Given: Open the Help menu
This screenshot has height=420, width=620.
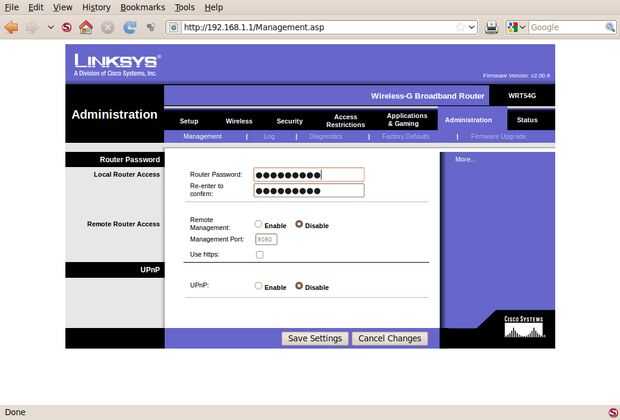Looking at the screenshot, I should tap(214, 7).
